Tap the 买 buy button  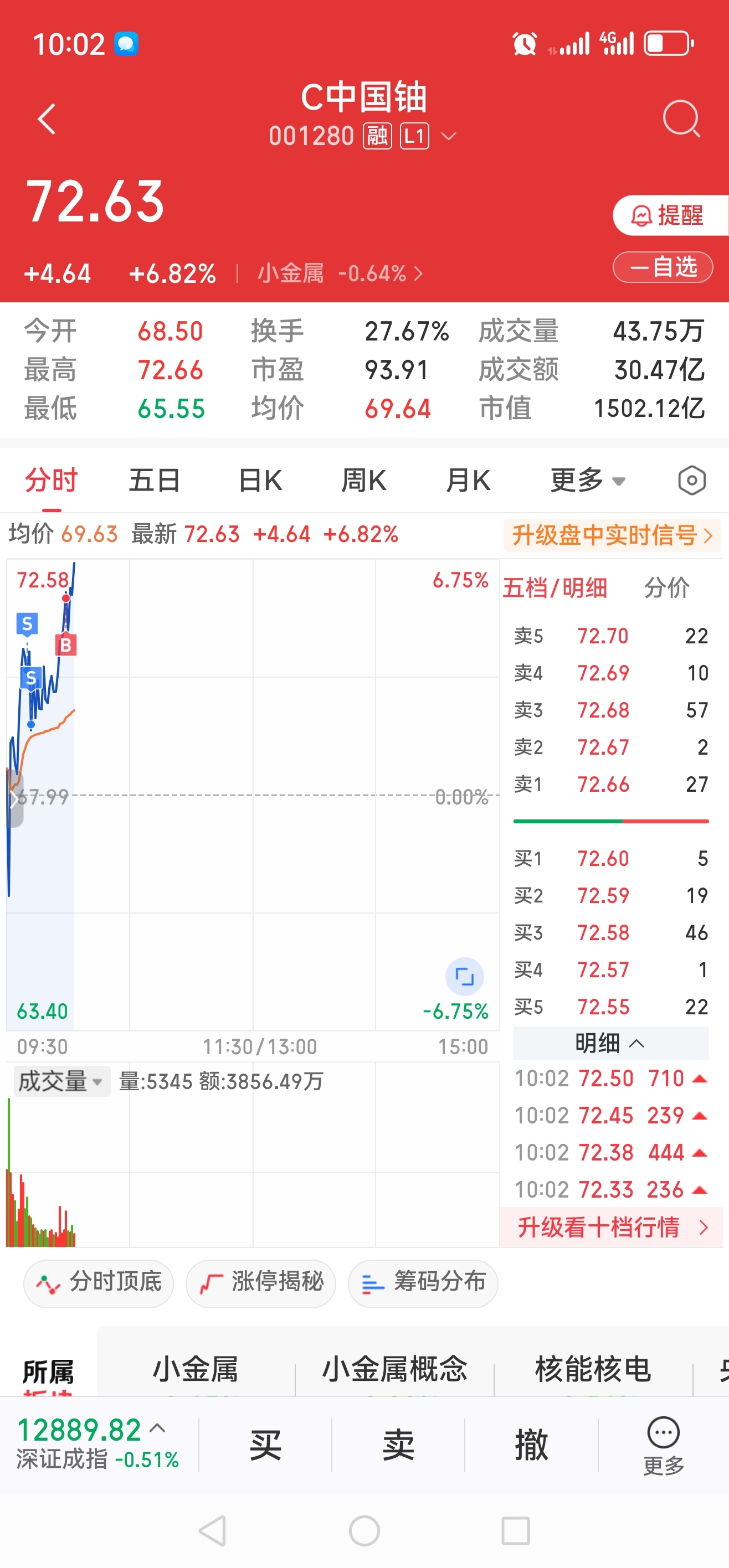pos(265,1445)
